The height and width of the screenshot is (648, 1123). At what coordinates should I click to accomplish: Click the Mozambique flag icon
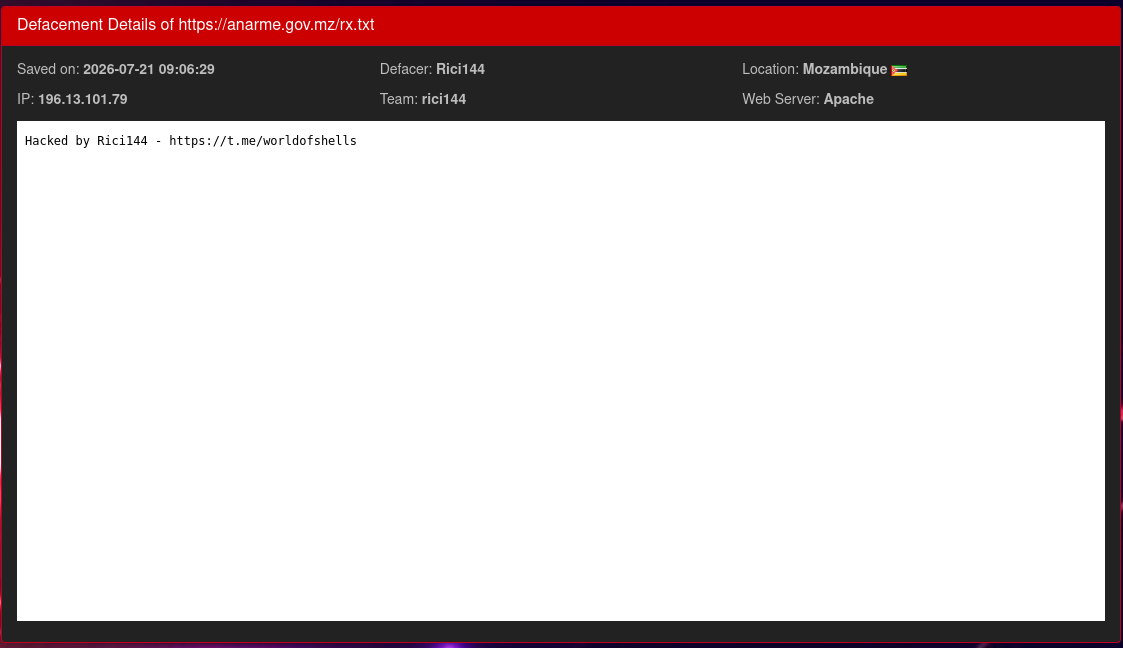click(x=899, y=70)
